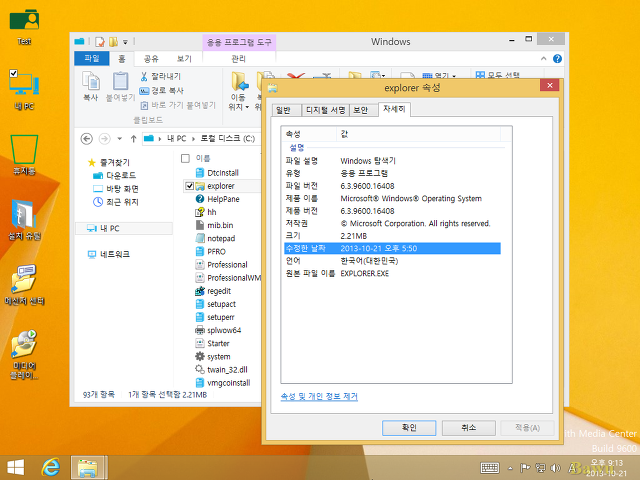Image resolution: width=640 pixels, height=480 pixels.
Task: Select 즐겨찾기 in navigation pane
Action: (109, 162)
